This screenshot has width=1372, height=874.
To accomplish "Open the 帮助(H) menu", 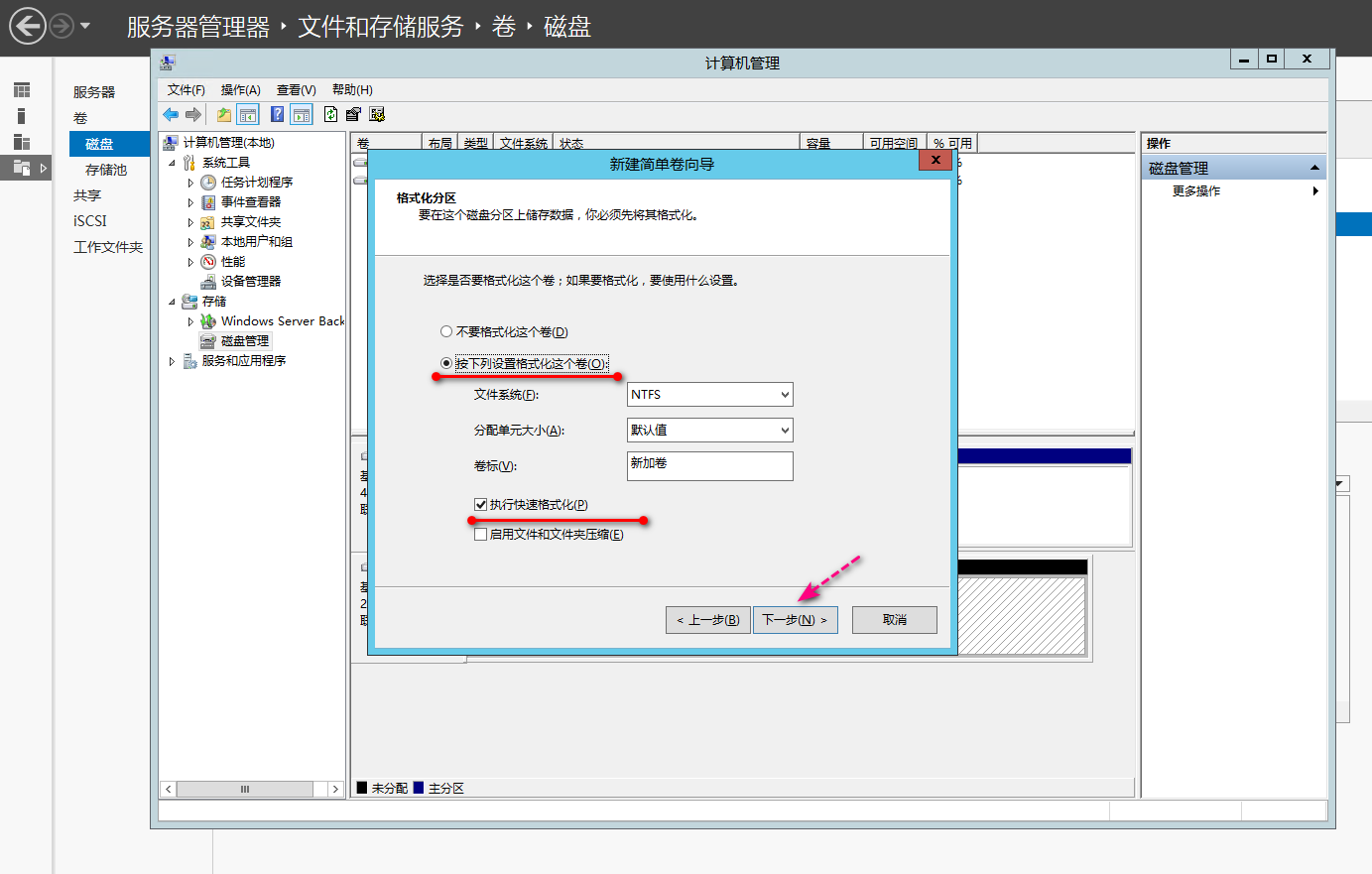I will (x=352, y=90).
